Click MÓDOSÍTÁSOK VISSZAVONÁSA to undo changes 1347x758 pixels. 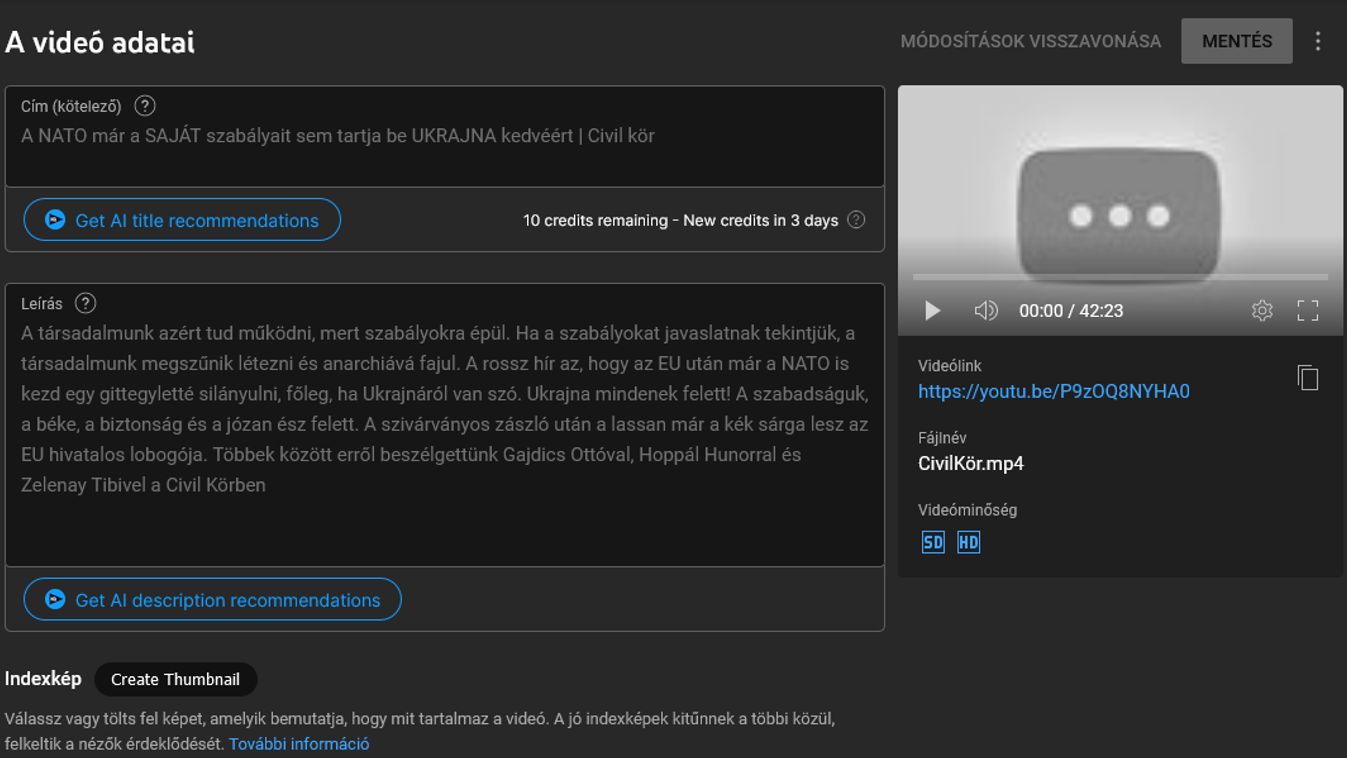point(1030,42)
